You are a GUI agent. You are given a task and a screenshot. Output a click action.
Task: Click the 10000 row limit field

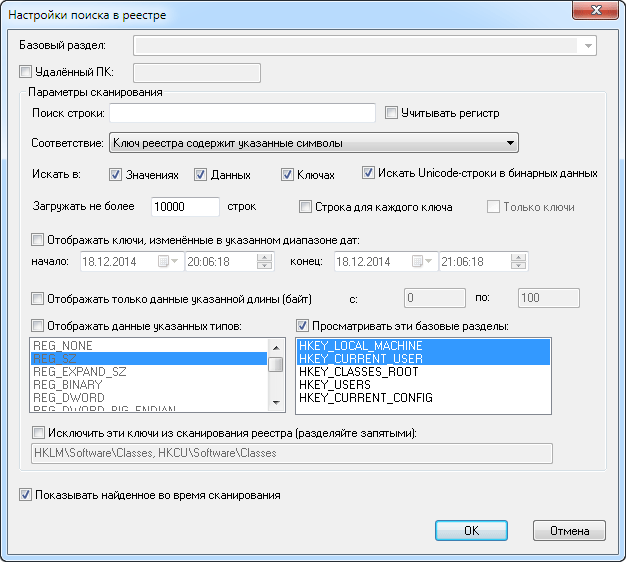pyautogui.click(x=185, y=207)
